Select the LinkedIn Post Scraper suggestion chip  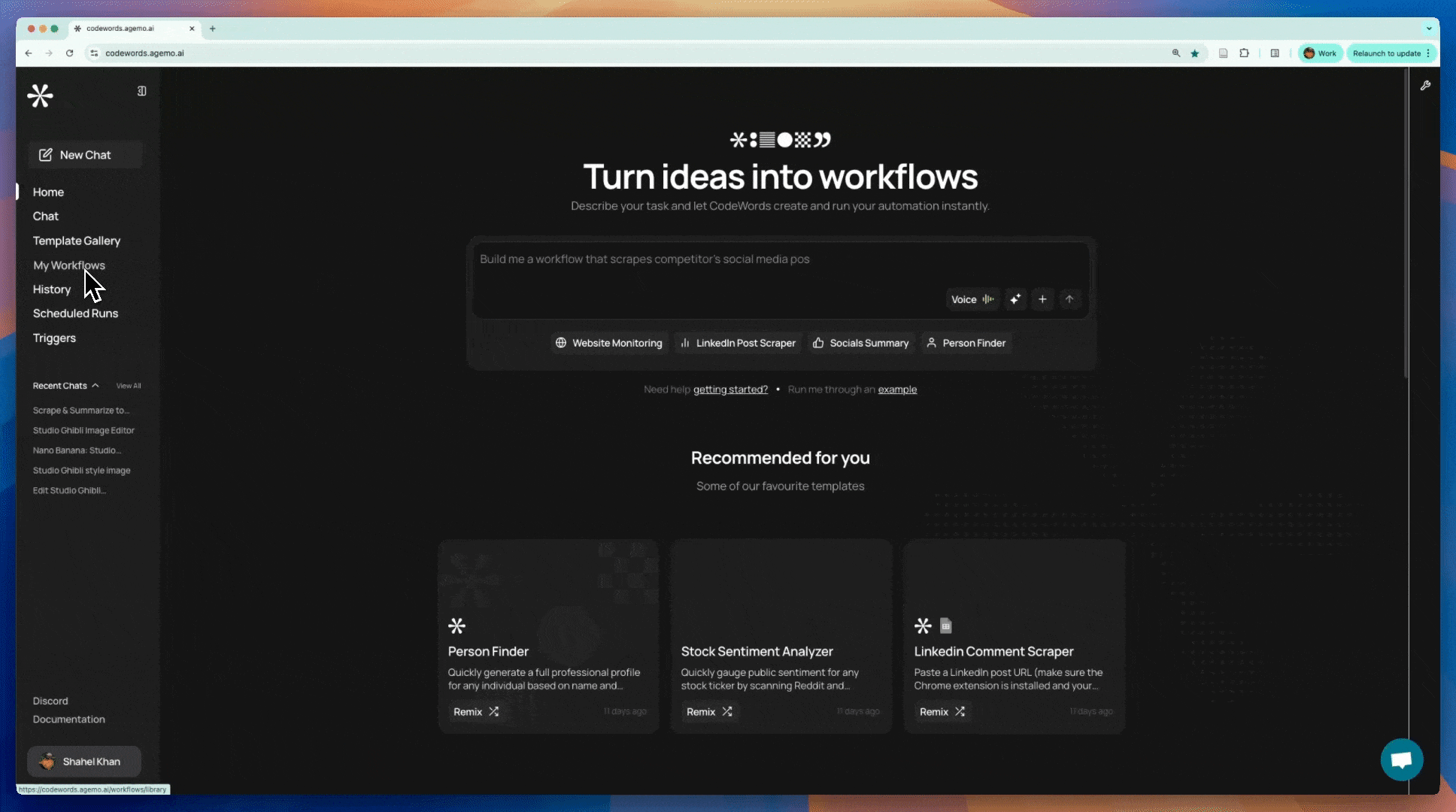(x=738, y=343)
